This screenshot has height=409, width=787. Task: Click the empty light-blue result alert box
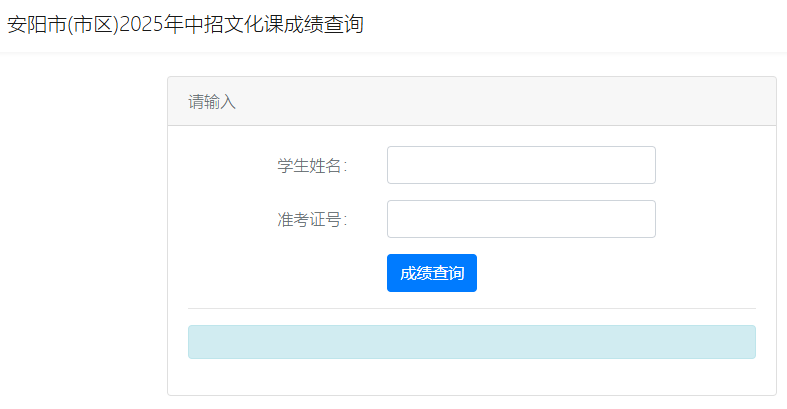pyautogui.click(x=472, y=342)
